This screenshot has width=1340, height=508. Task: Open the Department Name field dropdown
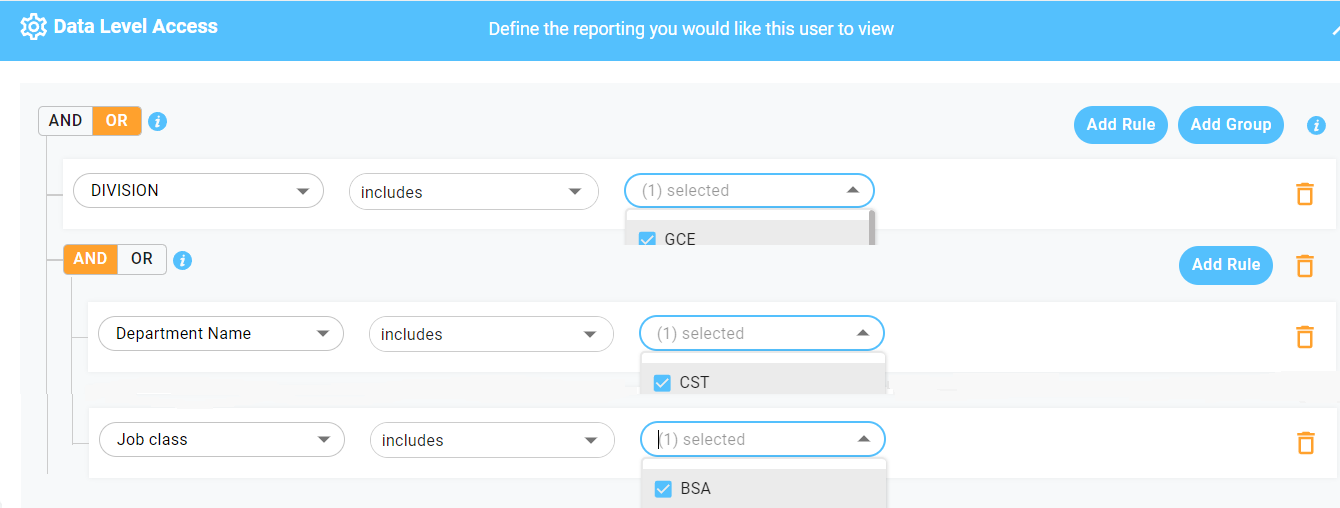[221, 334]
